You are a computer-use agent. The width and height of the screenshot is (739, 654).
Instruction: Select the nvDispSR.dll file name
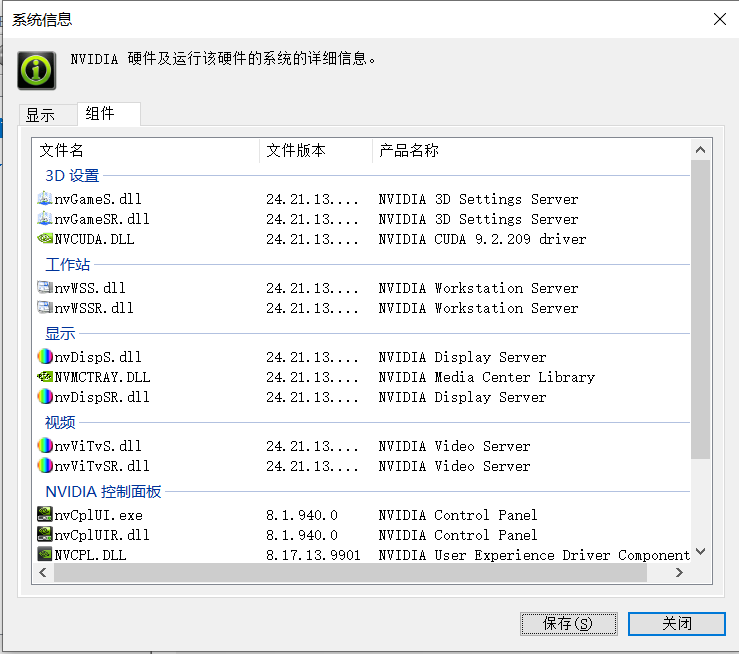[x=102, y=397]
